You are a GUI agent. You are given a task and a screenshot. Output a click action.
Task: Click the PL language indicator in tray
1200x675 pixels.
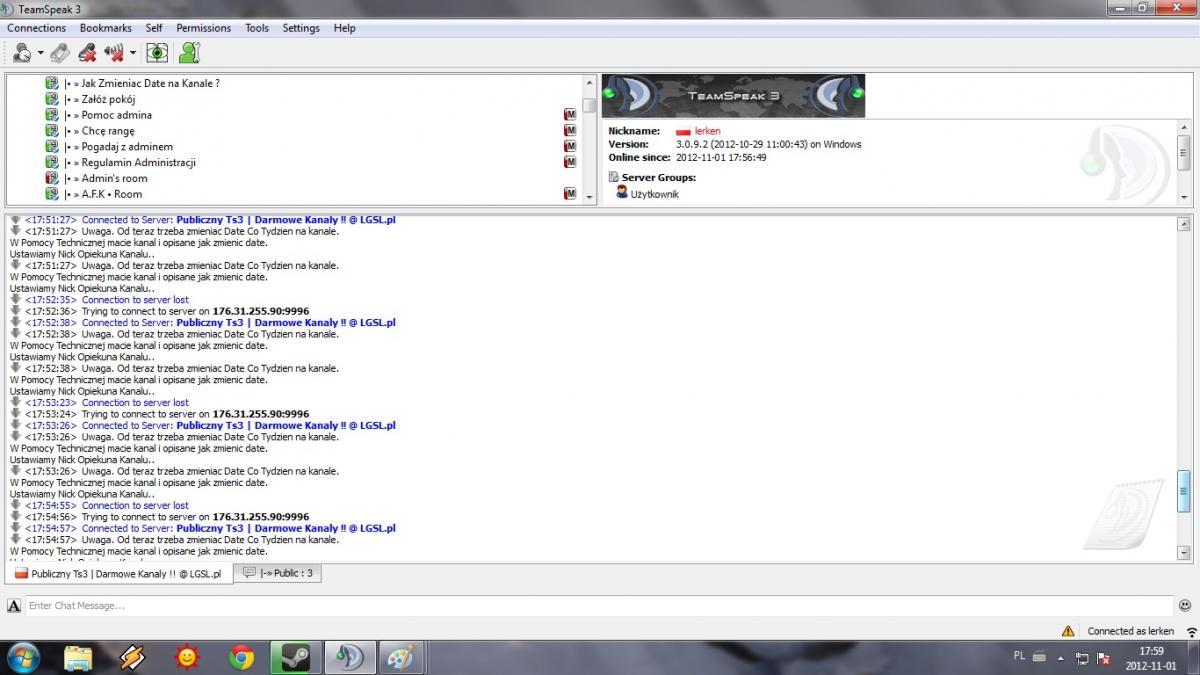click(x=1019, y=656)
